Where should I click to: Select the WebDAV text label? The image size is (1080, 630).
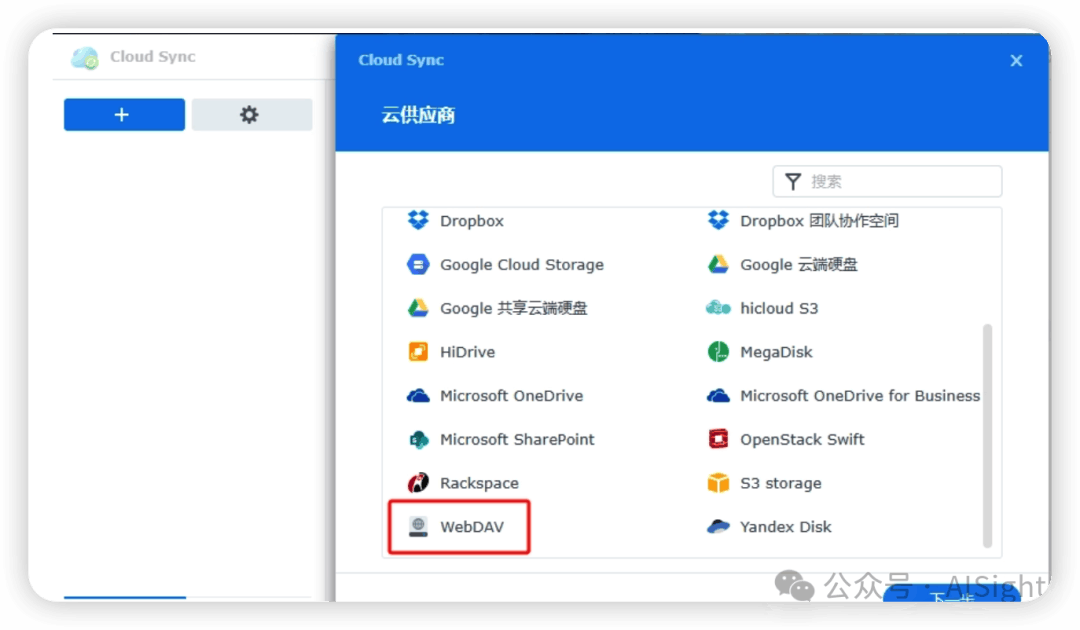(472, 527)
